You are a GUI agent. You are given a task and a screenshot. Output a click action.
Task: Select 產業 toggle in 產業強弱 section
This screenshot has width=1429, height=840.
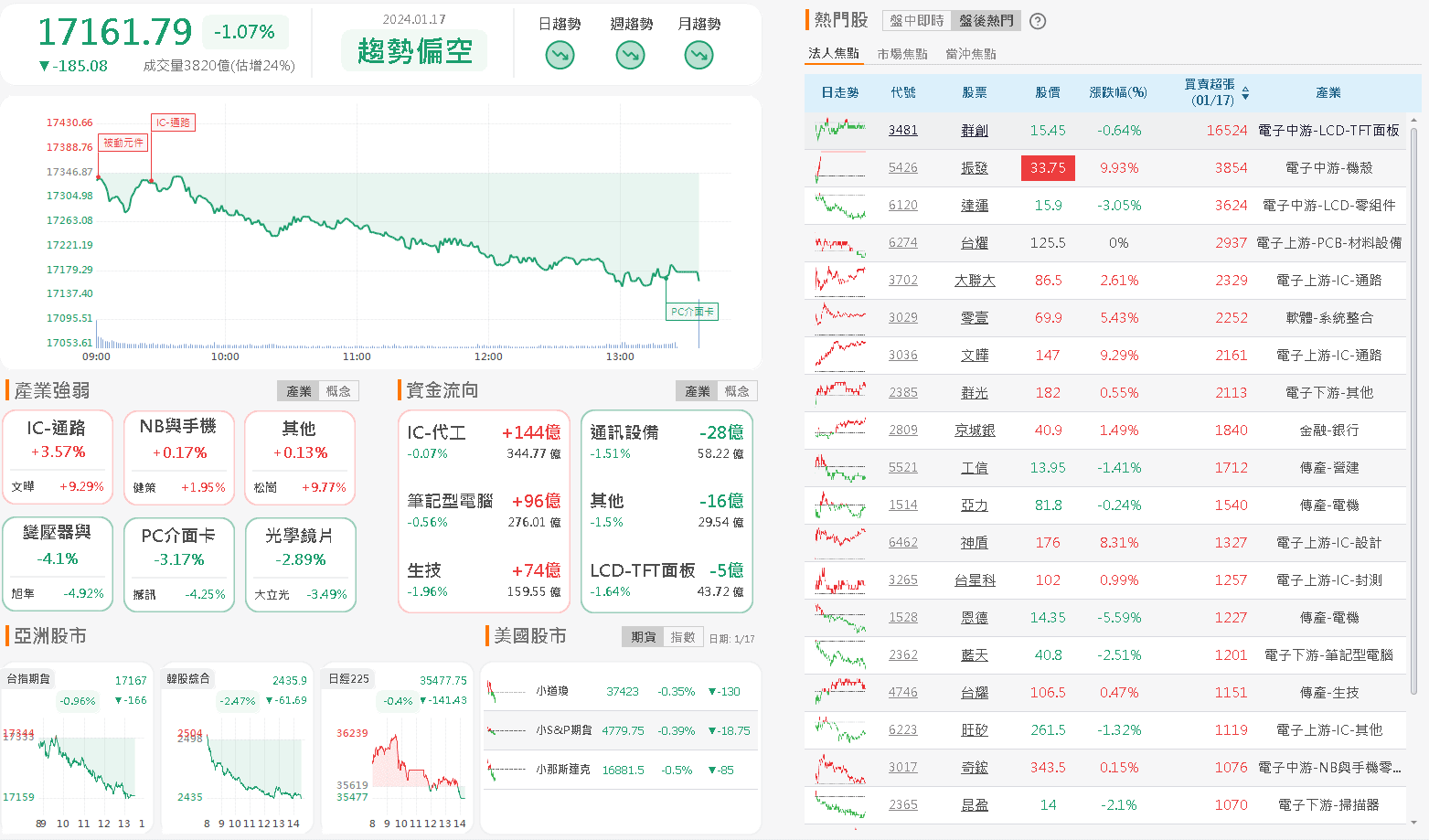coord(298,391)
